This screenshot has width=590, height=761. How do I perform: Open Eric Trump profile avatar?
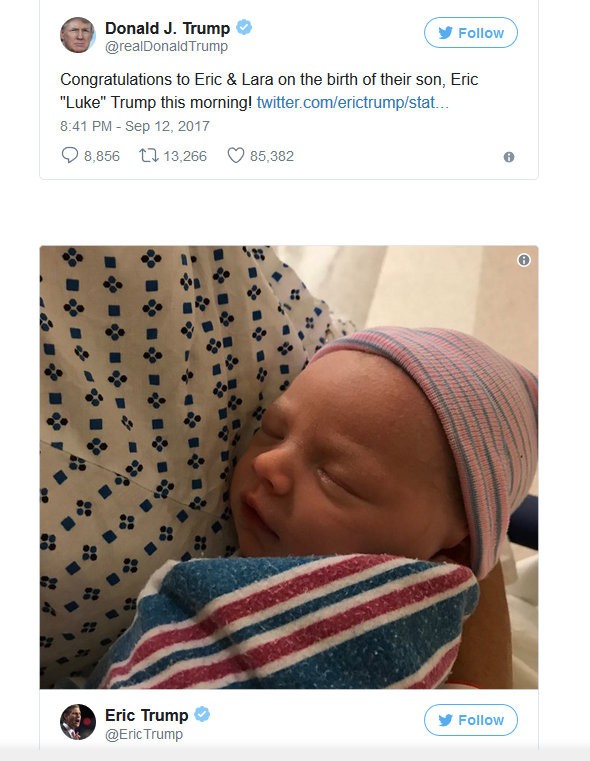pyautogui.click(x=78, y=722)
